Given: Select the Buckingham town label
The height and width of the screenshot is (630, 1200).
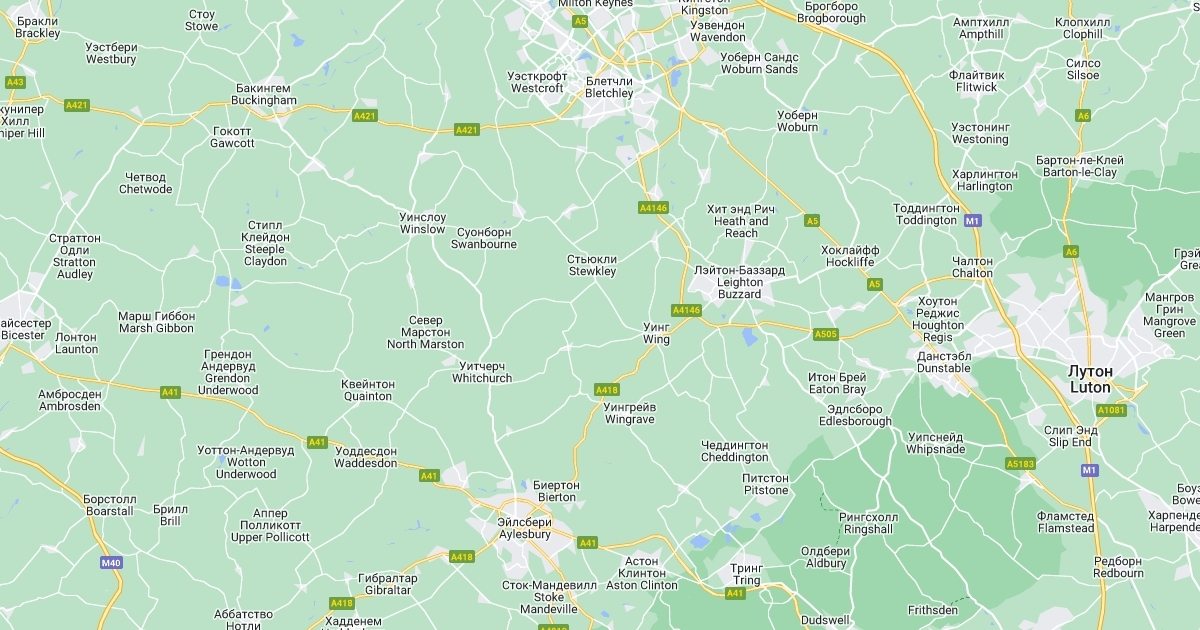Looking at the screenshot, I should [264, 94].
